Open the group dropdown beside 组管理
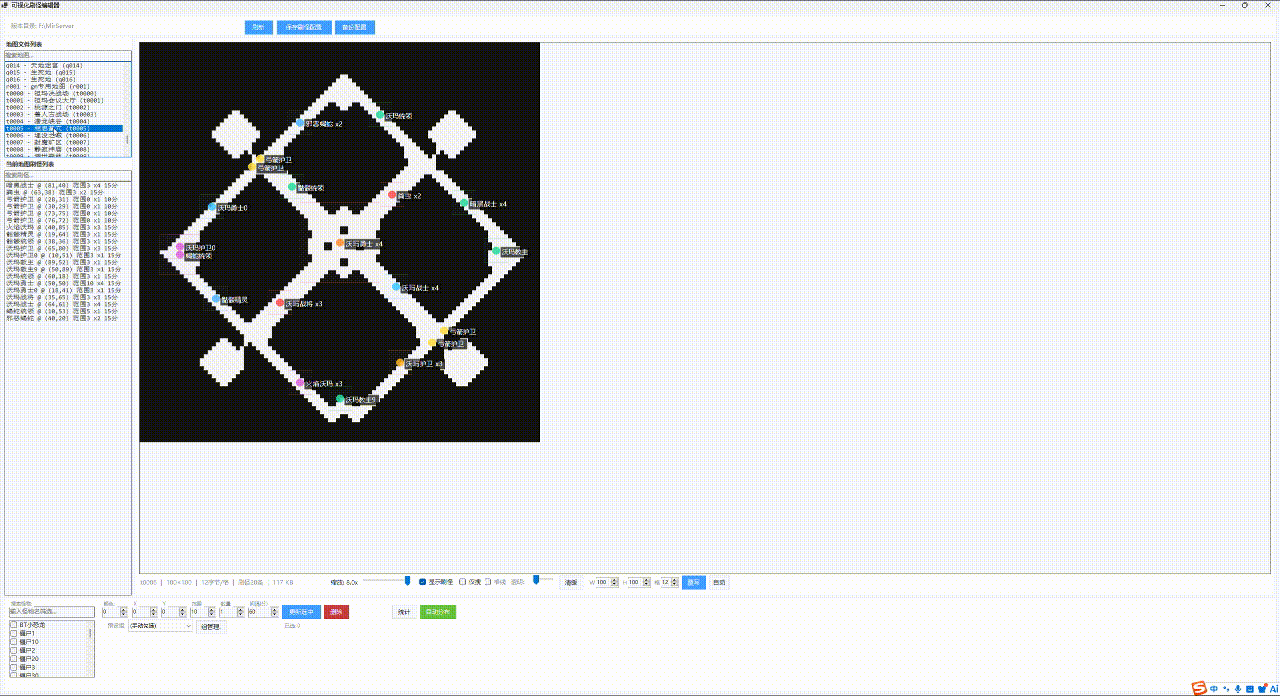Screen dimensions: 1280x696 160,626
